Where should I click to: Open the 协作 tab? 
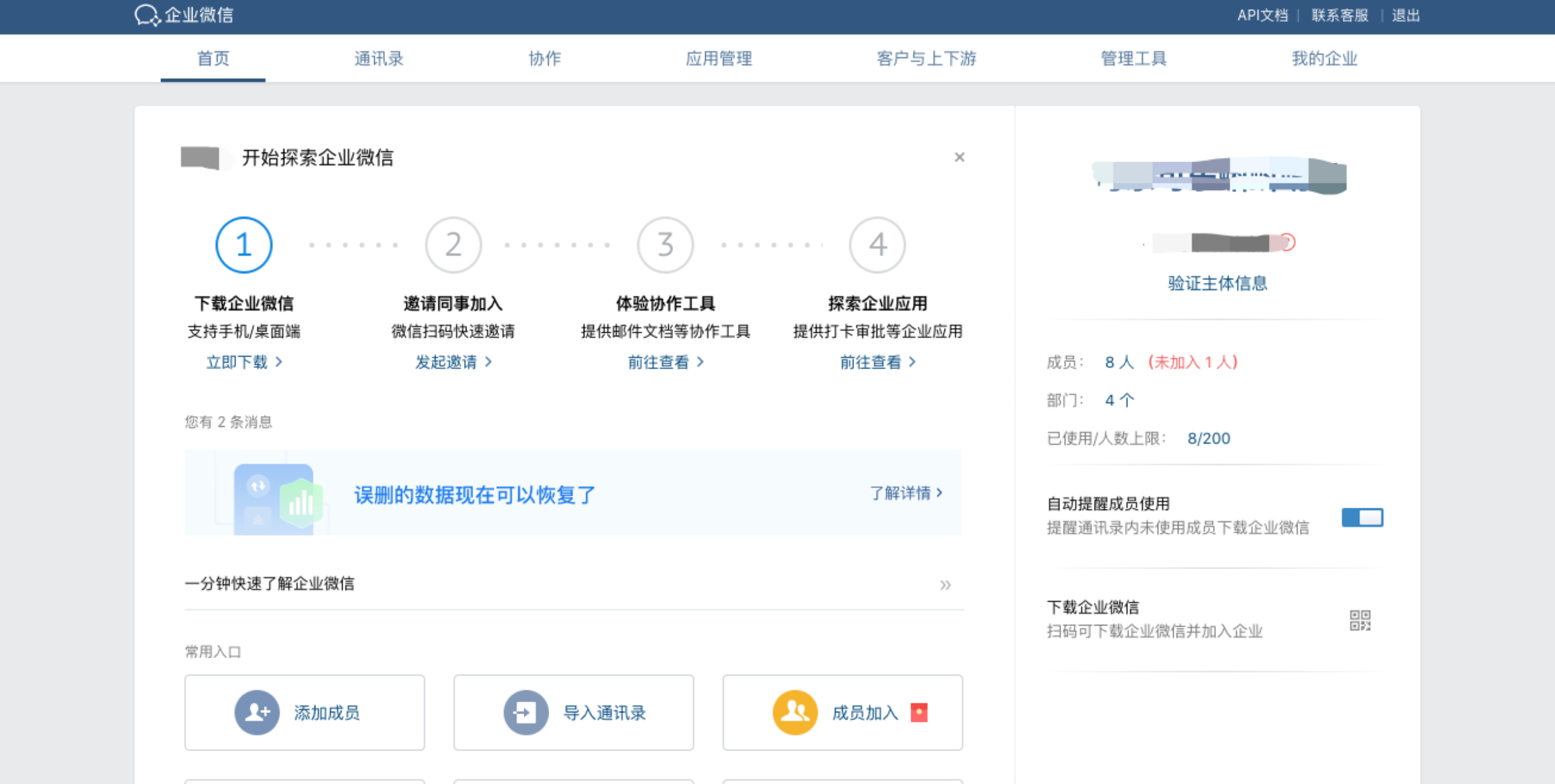pos(545,58)
